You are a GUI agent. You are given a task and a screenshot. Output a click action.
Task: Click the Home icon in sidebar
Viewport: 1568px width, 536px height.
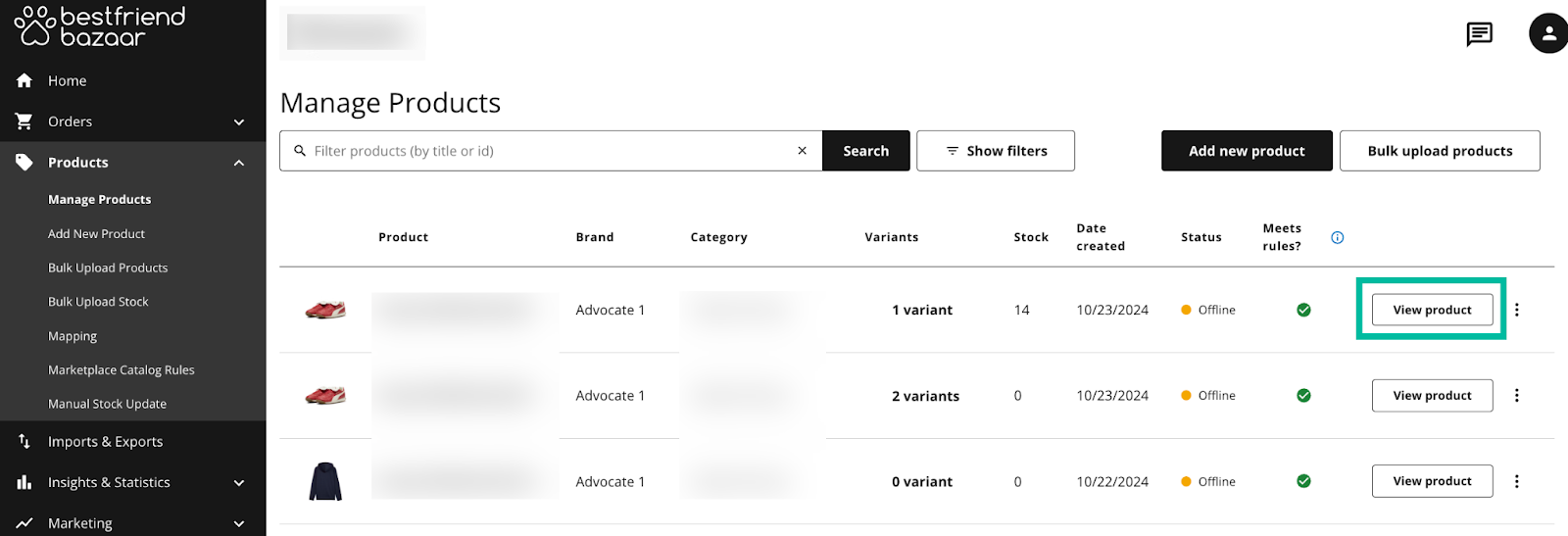click(x=24, y=80)
